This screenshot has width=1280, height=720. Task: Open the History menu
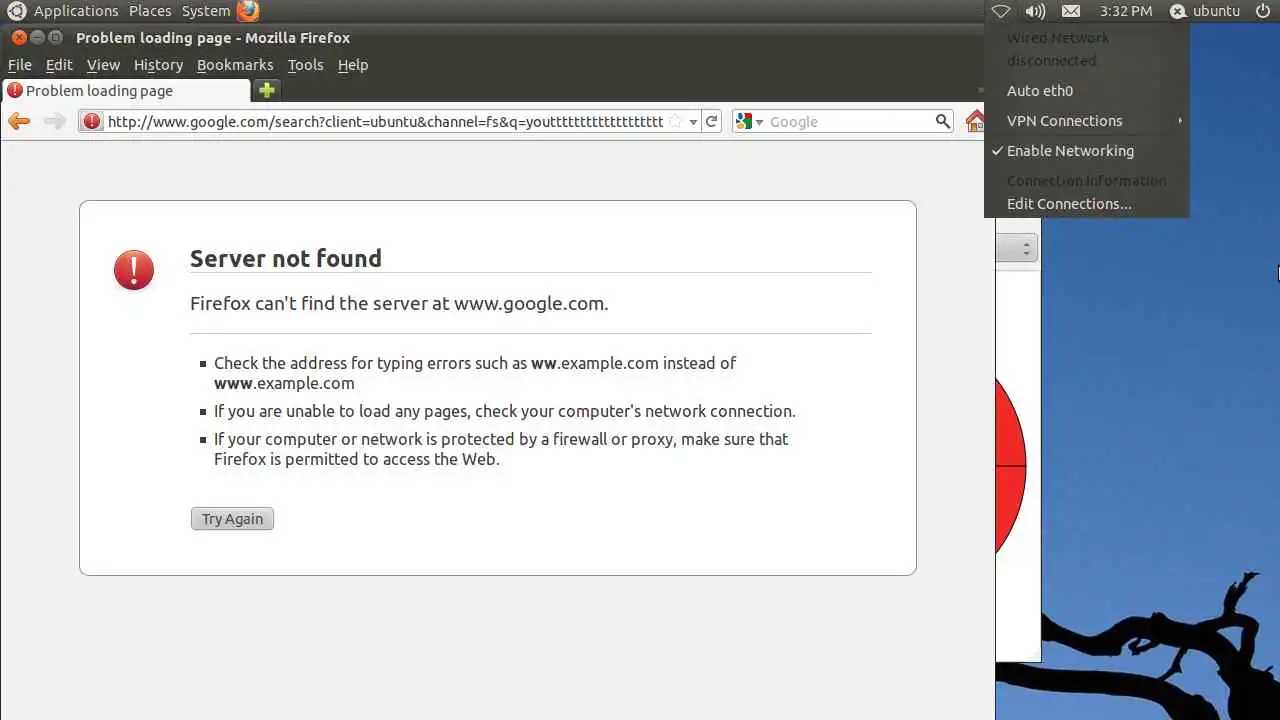click(x=158, y=65)
